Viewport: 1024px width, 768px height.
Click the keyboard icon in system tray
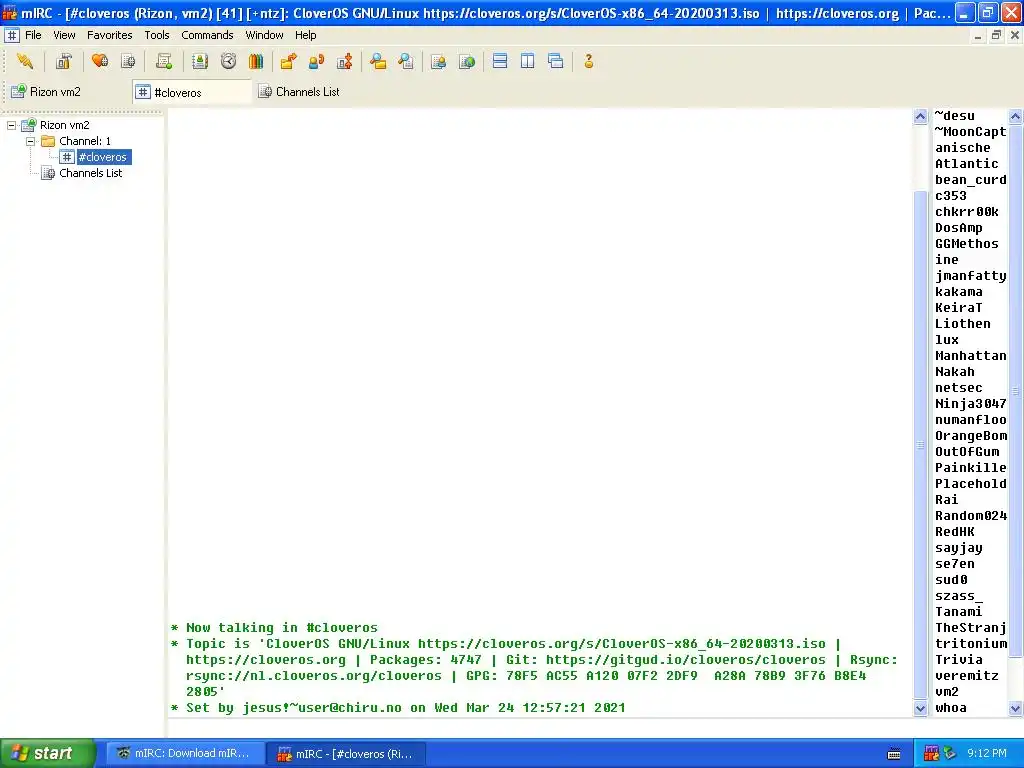pos(894,754)
